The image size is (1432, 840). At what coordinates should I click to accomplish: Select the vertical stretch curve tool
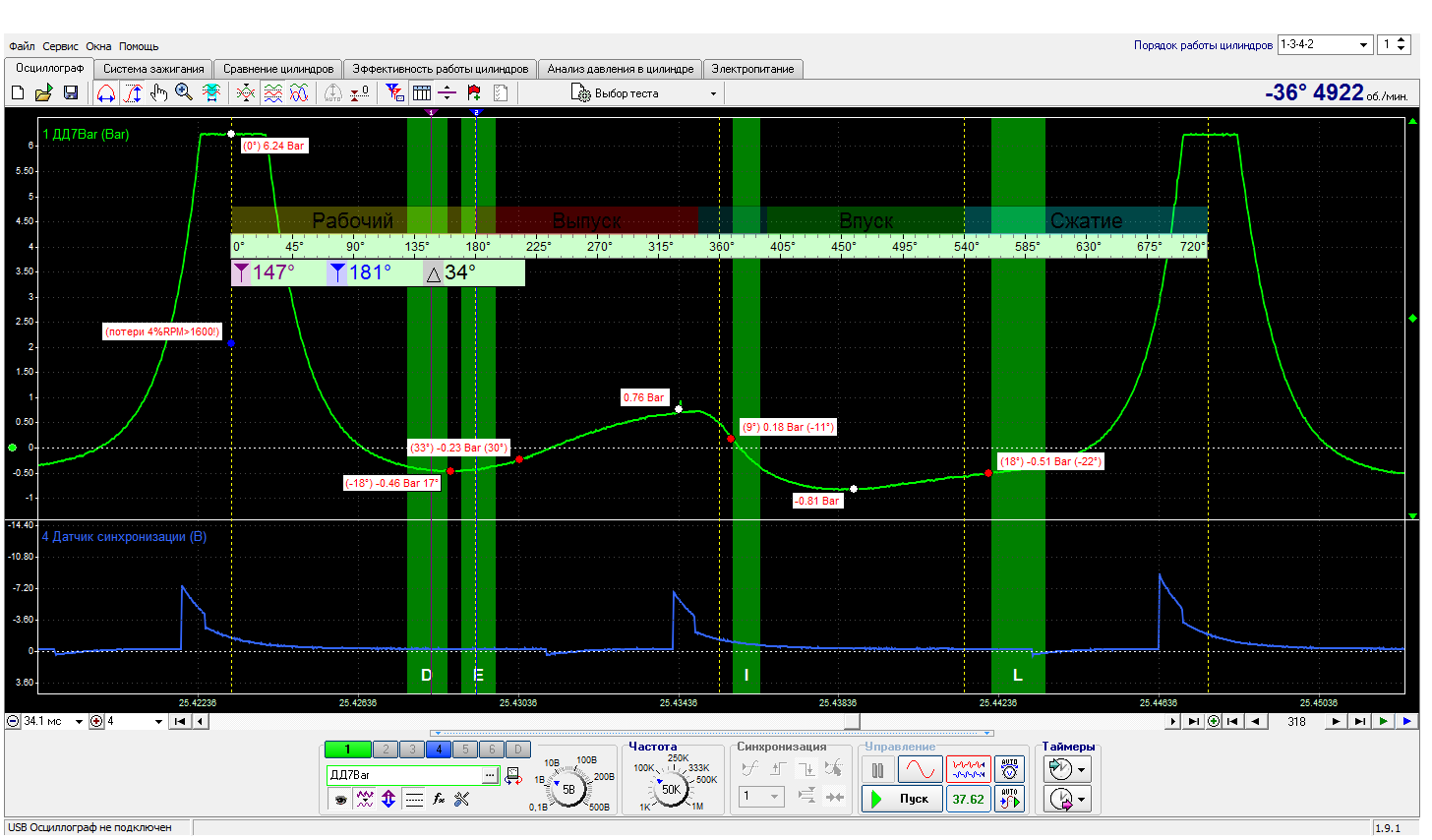(133, 92)
